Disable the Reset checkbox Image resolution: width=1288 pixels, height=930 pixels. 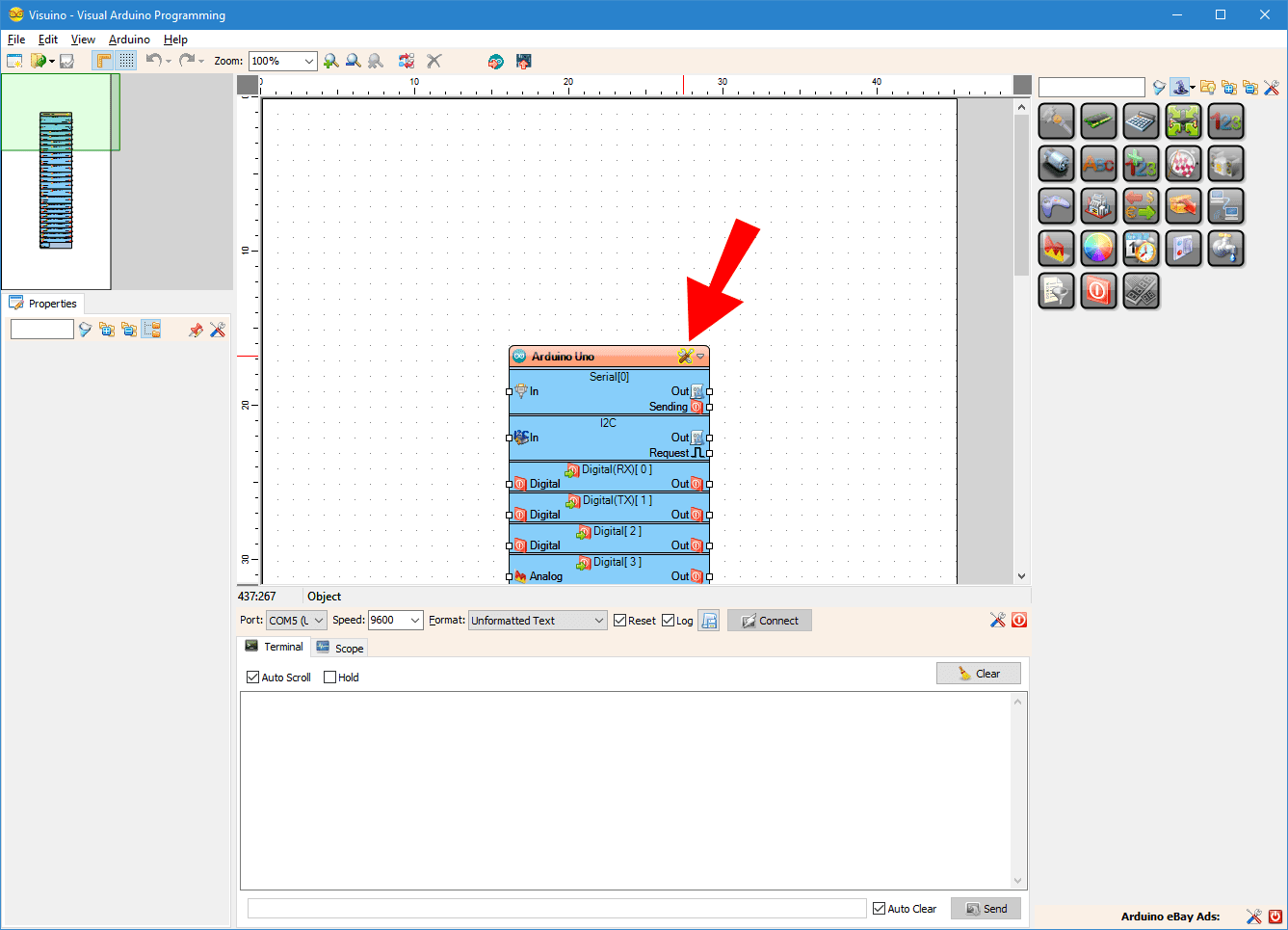pyautogui.click(x=618, y=620)
